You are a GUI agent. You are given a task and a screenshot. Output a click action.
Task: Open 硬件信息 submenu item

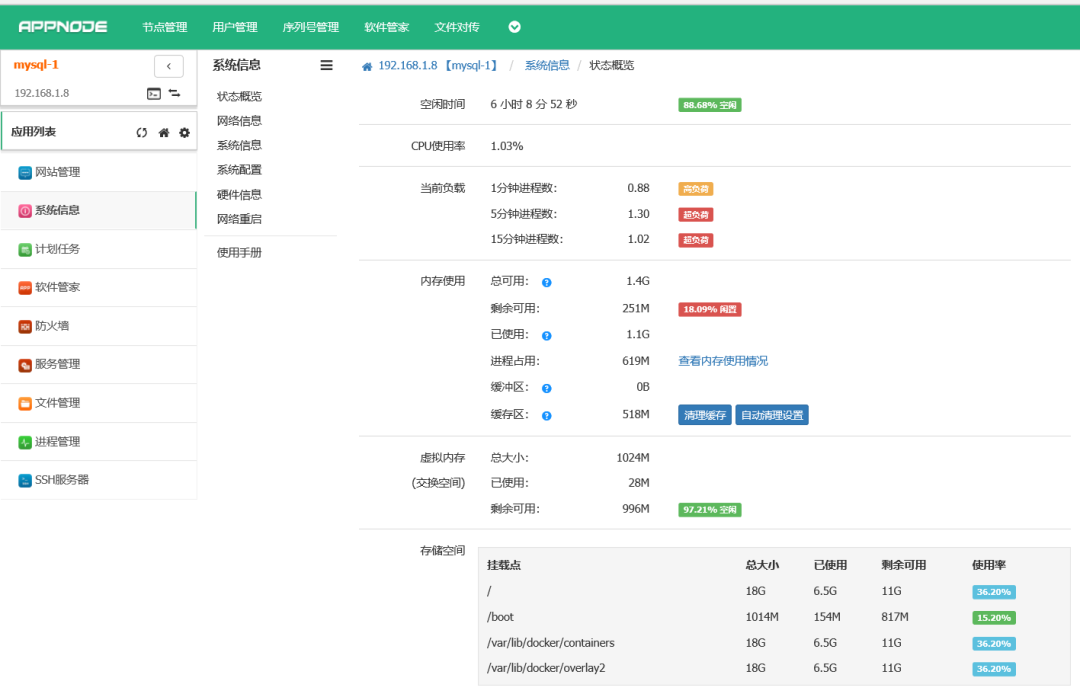click(239, 195)
